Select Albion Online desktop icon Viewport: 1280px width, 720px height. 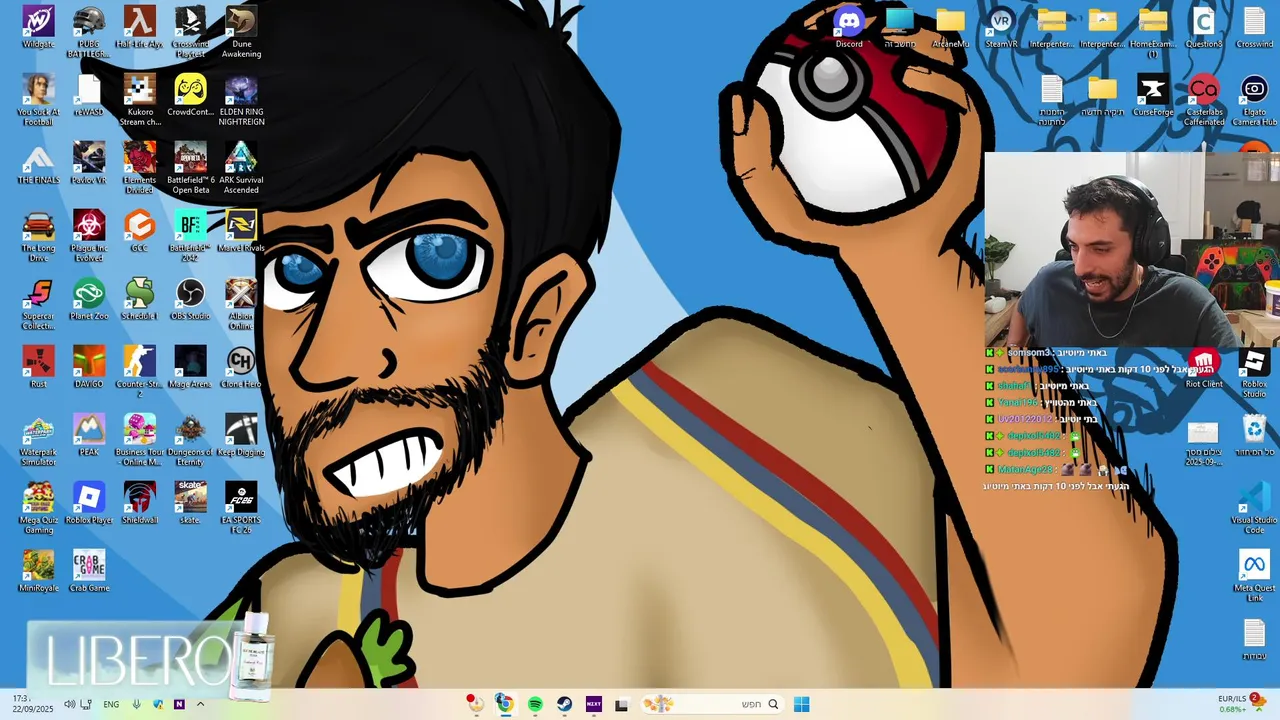pyautogui.click(x=241, y=304)
